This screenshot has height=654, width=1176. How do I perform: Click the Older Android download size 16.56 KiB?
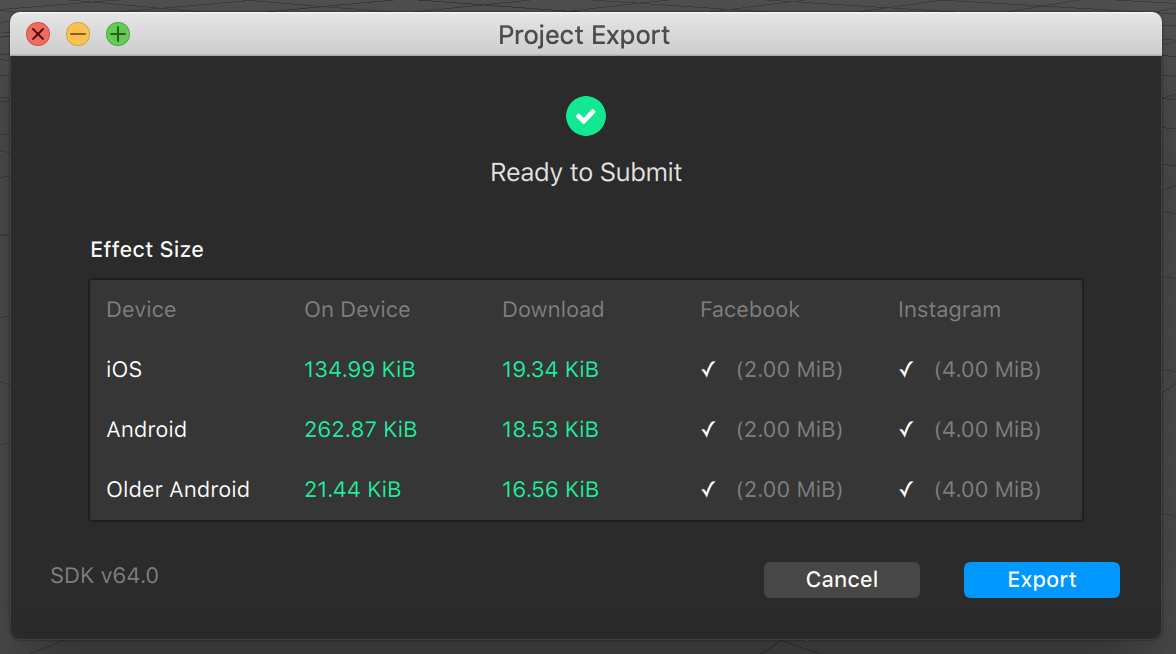click(x=550, y=490)
